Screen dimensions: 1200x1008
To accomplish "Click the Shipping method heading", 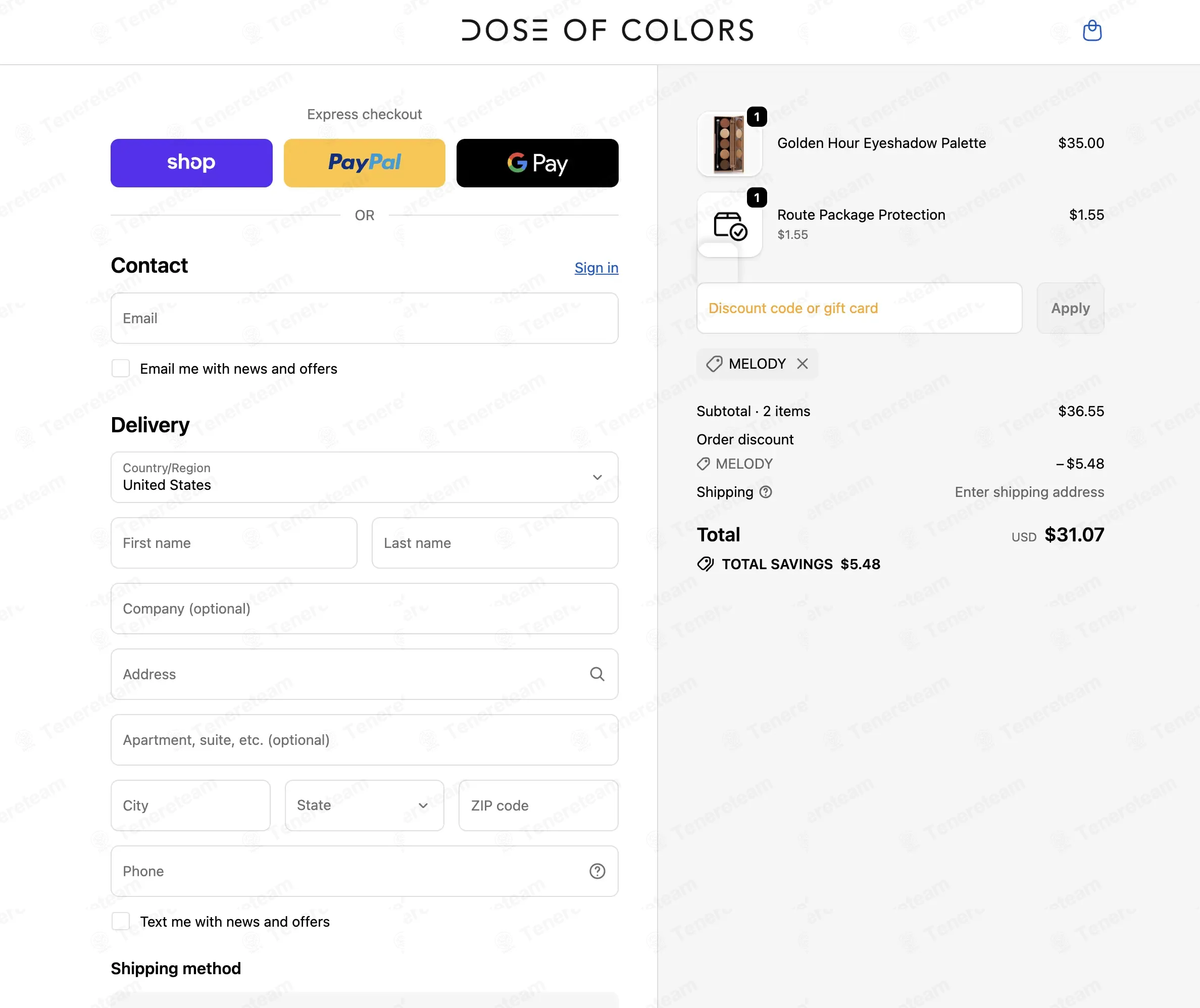I will point(176,969).
